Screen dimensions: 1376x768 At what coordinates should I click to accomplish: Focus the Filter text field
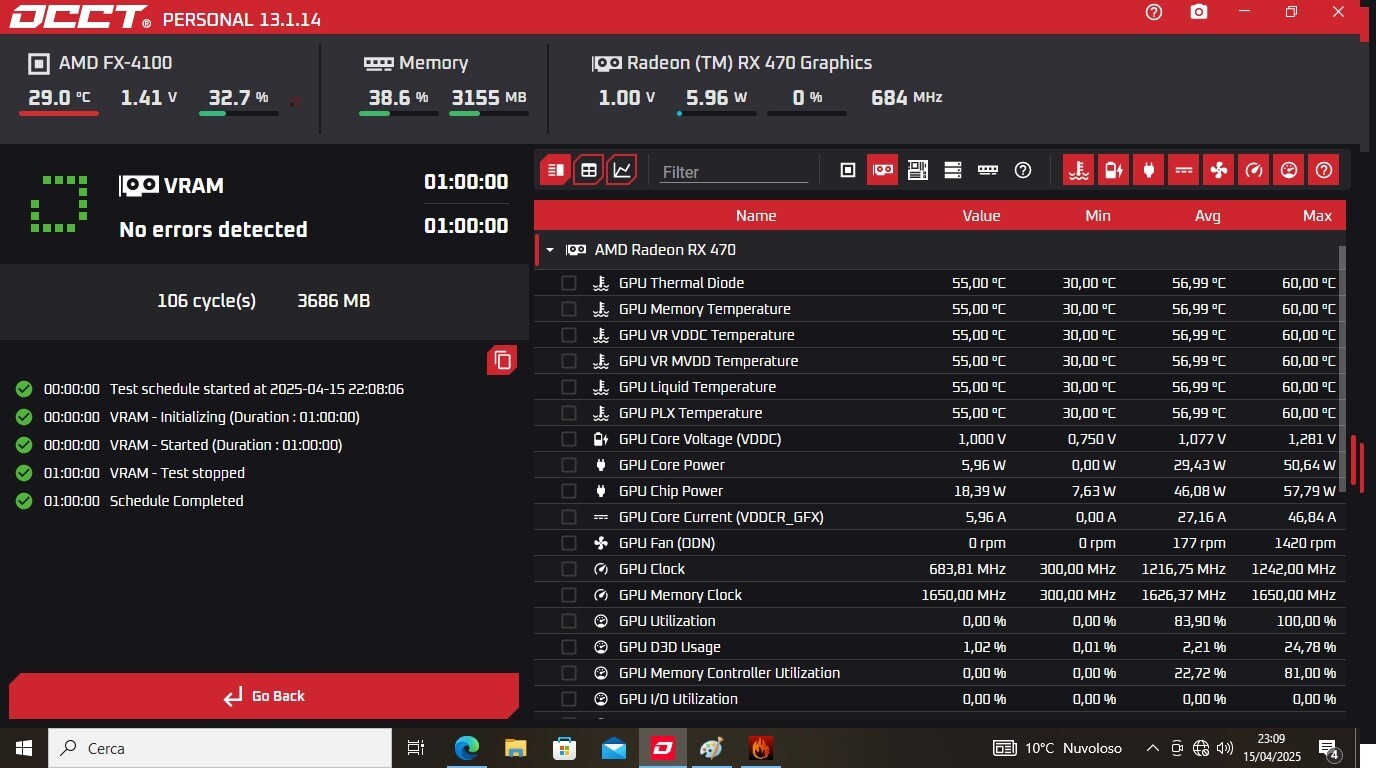(x=734, y=172)
